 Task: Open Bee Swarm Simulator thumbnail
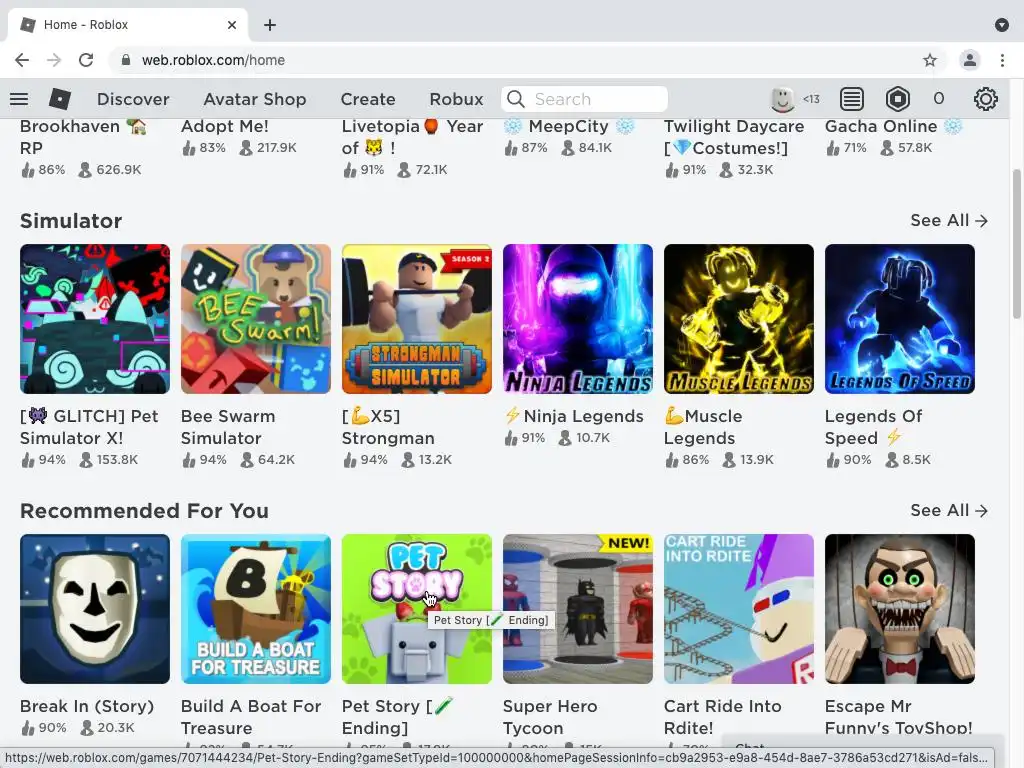256,319
